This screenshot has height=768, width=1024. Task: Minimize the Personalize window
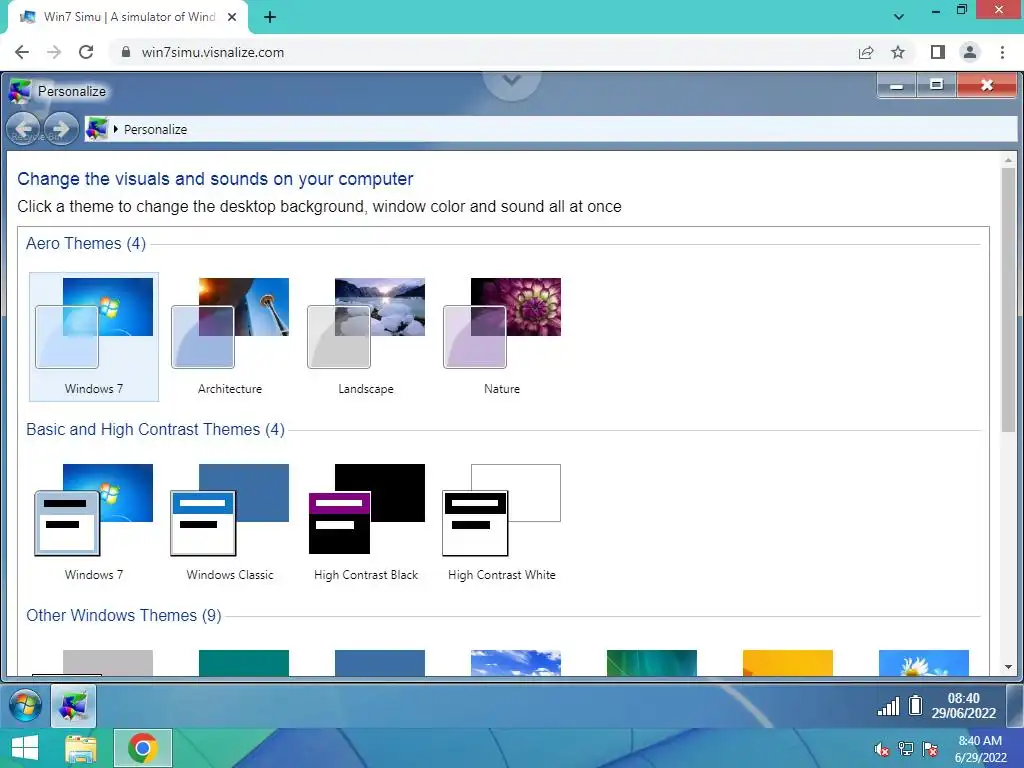897,85
